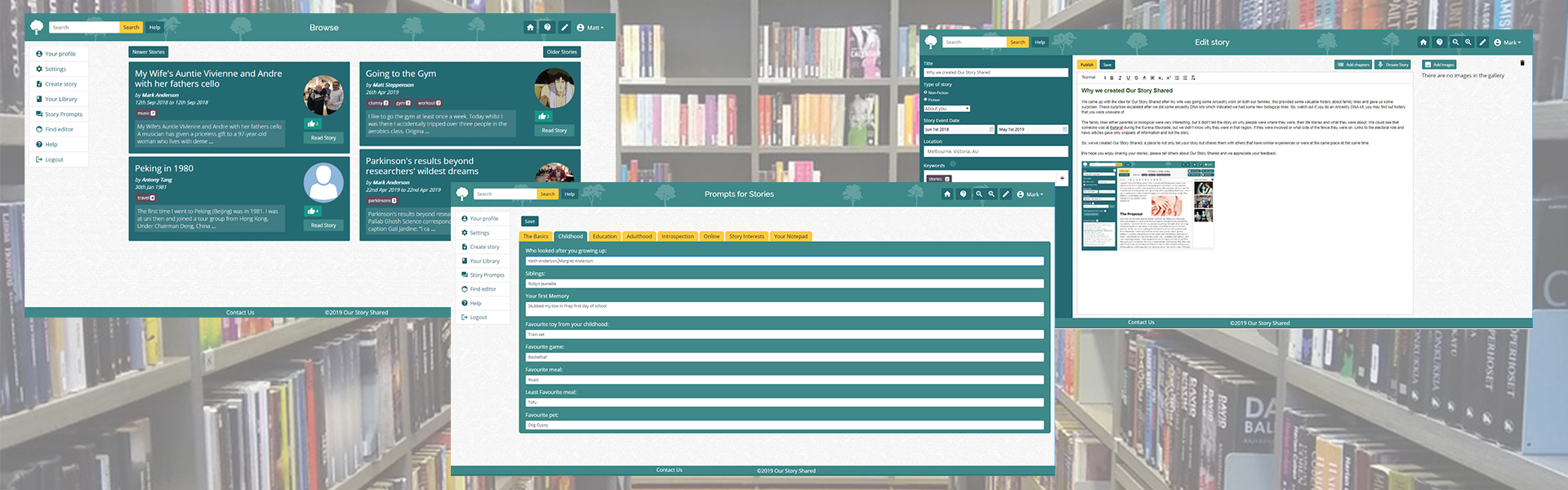This screenshot has width=1568, height=490.
Task: Click the pencil icon in Edit story header
Action: click(x=1482, y=42)
